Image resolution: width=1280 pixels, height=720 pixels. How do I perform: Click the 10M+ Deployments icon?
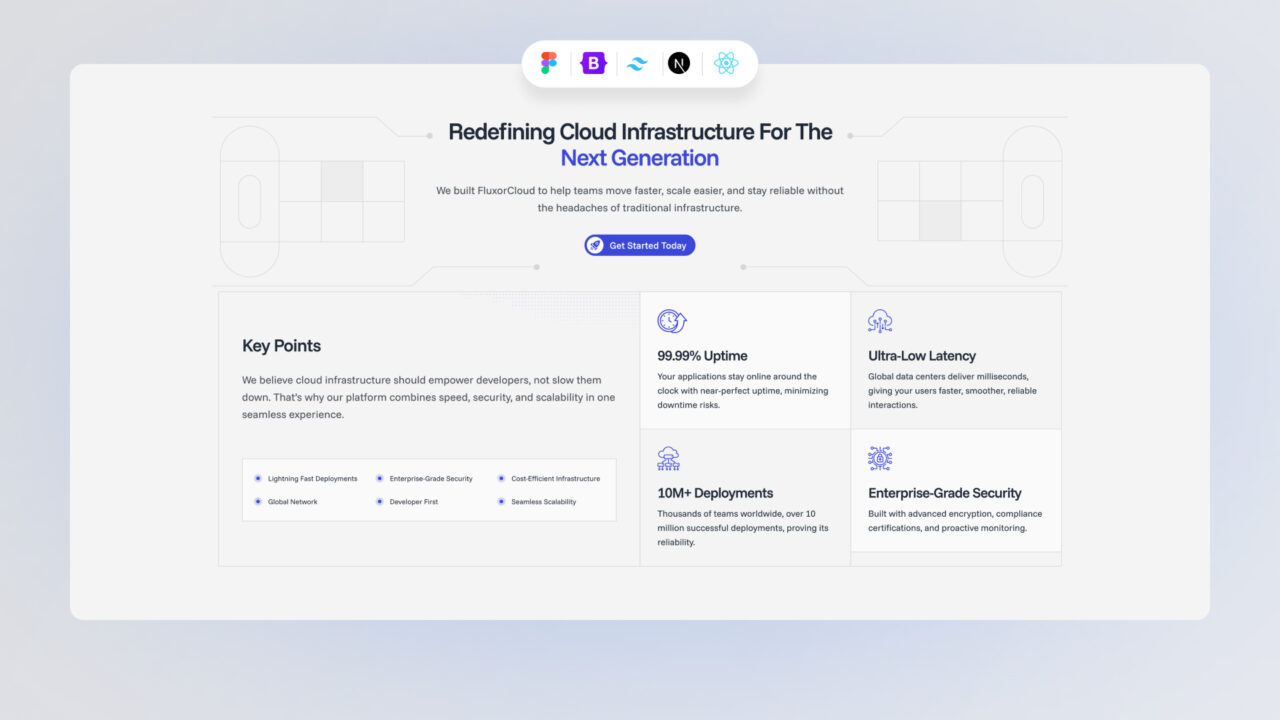coord(669,459)
